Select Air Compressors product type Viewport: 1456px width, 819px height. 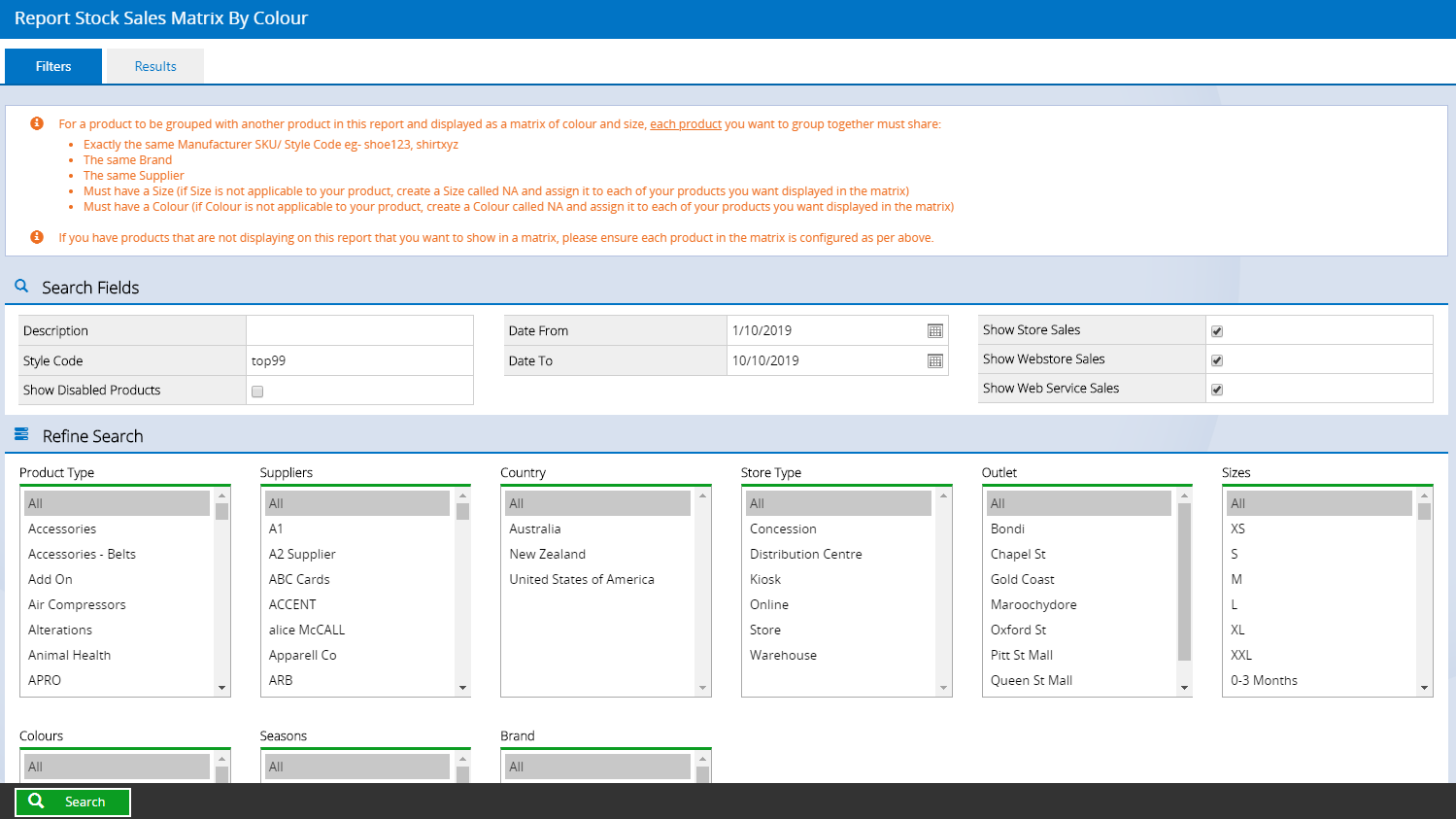(x=117, y=604)
